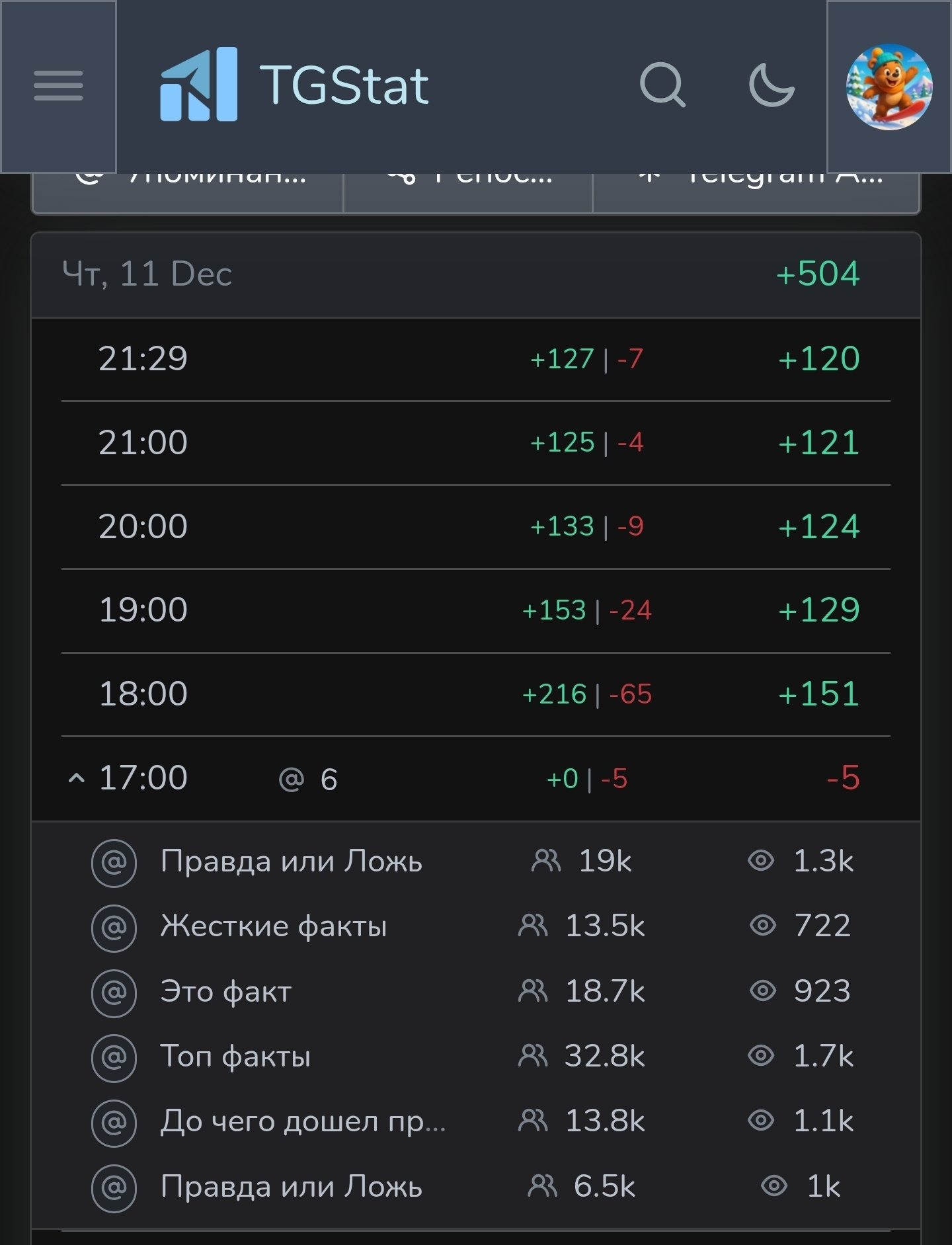Click the mention icon beside Топ факты
This screenshot has height=1245, width=952.
(114, 1057)
